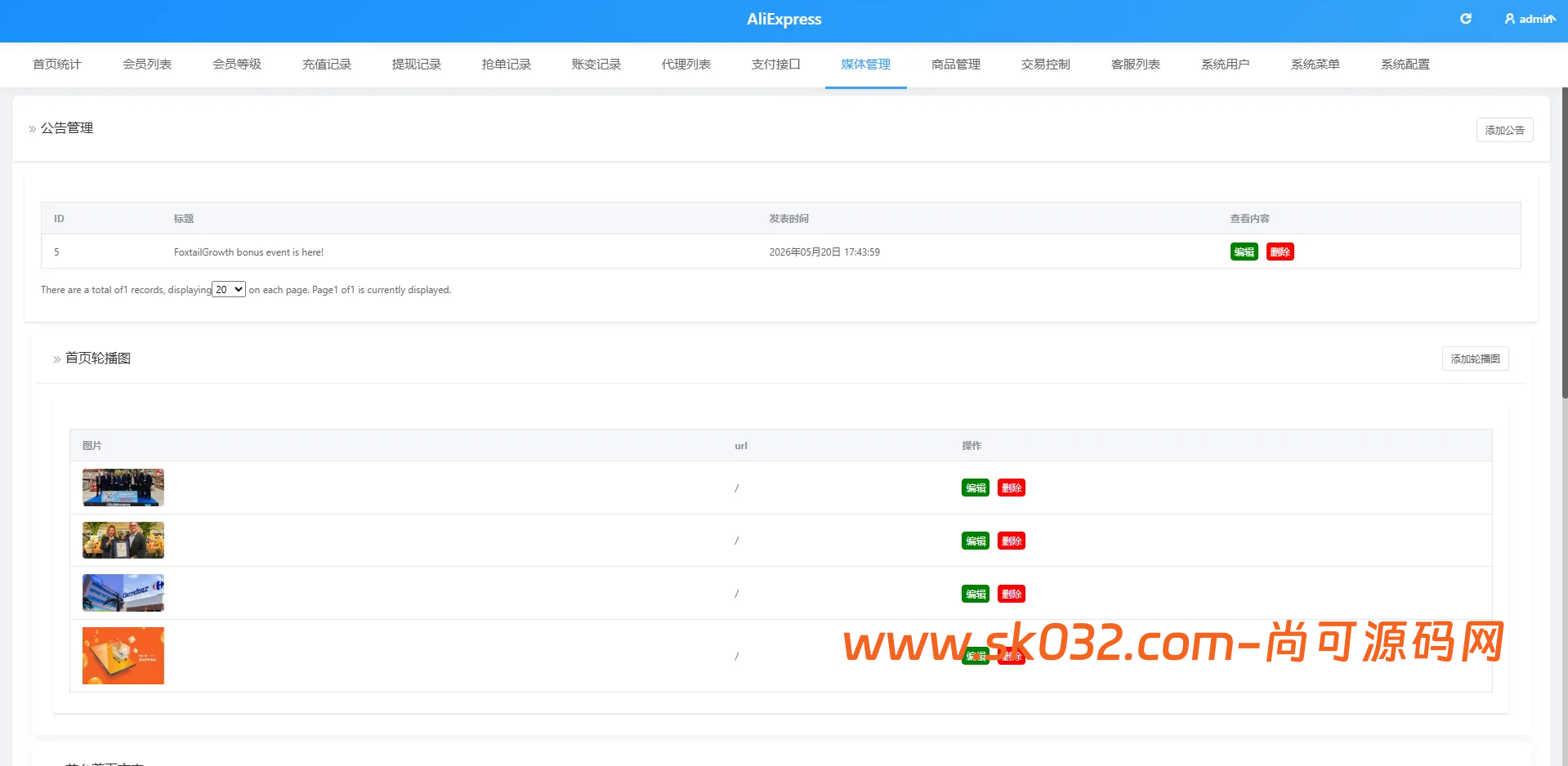Click the refresh icon in header
This screenshot has width=1568, height=766.
[x=1466, y=19]
